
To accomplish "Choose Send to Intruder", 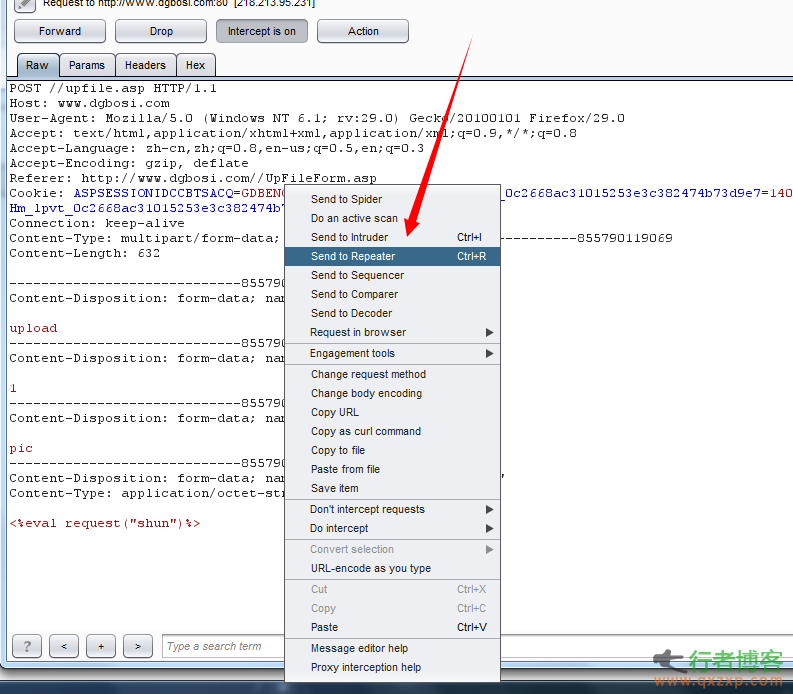I will pos(392,237).
